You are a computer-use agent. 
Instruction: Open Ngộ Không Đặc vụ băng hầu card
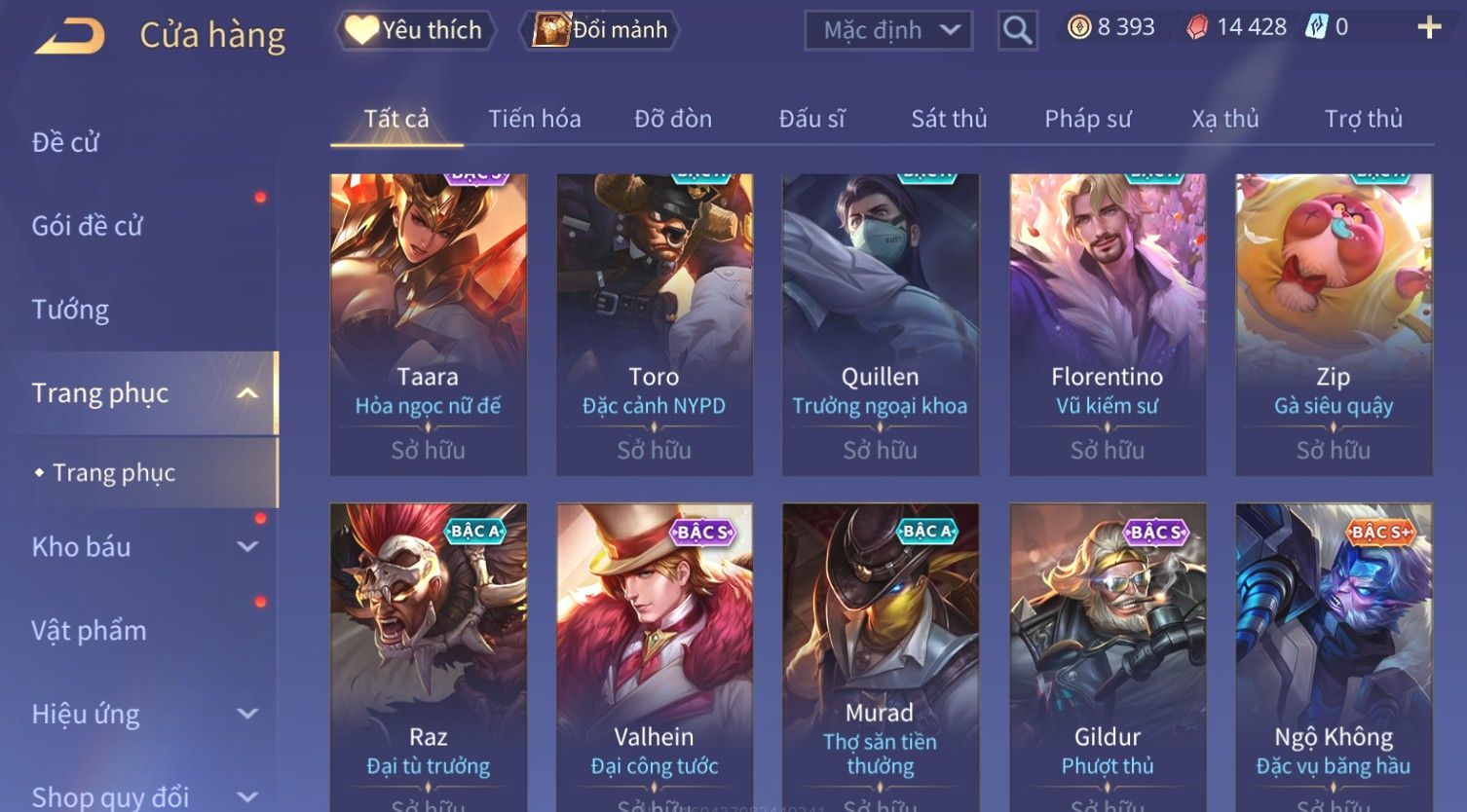point(1334,657)
